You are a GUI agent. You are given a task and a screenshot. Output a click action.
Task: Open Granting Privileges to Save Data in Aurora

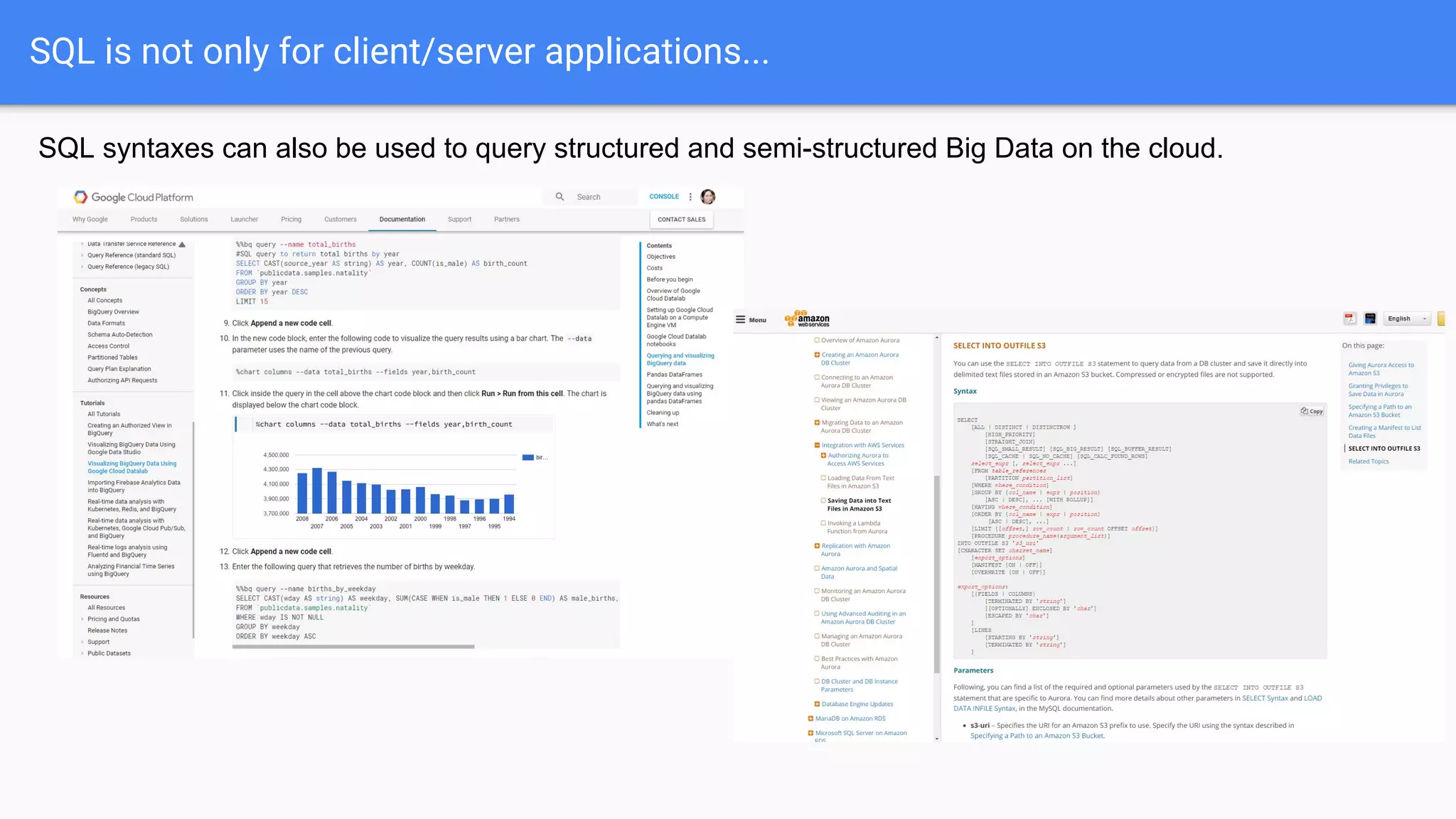1378,390
